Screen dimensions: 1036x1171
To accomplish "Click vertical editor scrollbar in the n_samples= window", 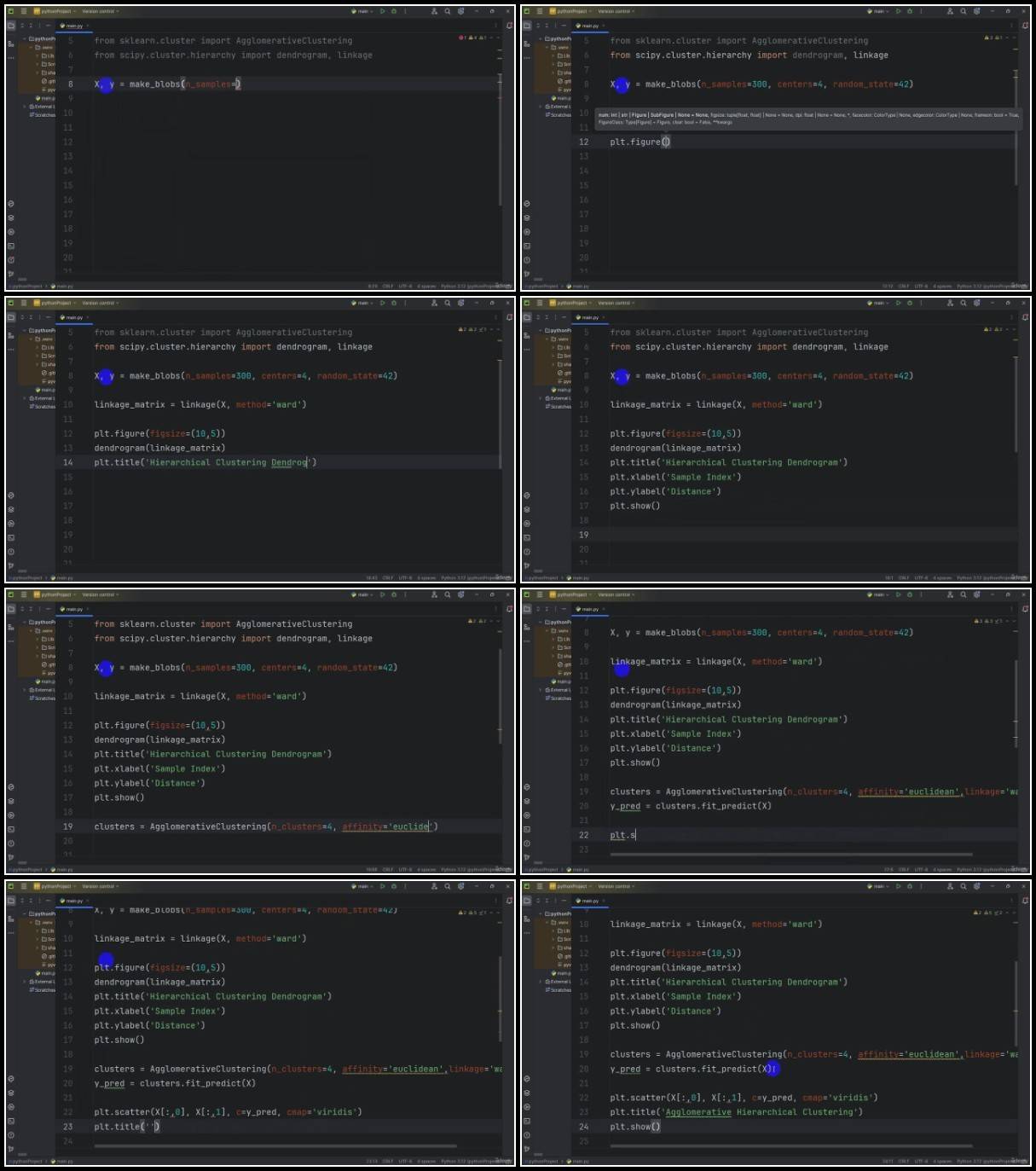I will 501,141.
